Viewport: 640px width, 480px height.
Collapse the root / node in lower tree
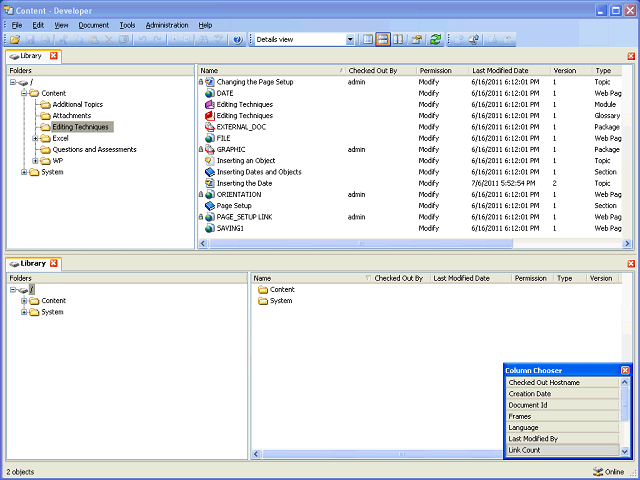pyautogui.click(x=13, y=290)
